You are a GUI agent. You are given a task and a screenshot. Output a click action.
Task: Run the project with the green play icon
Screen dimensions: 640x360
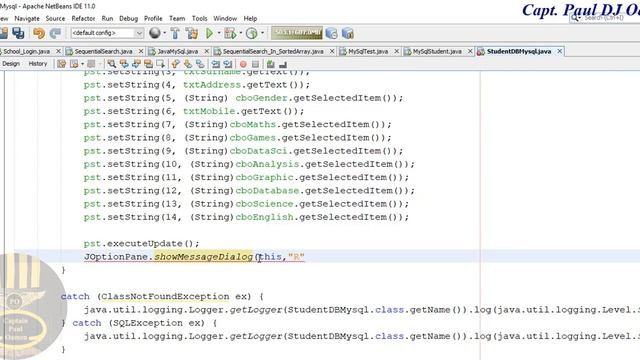[209, 33]
